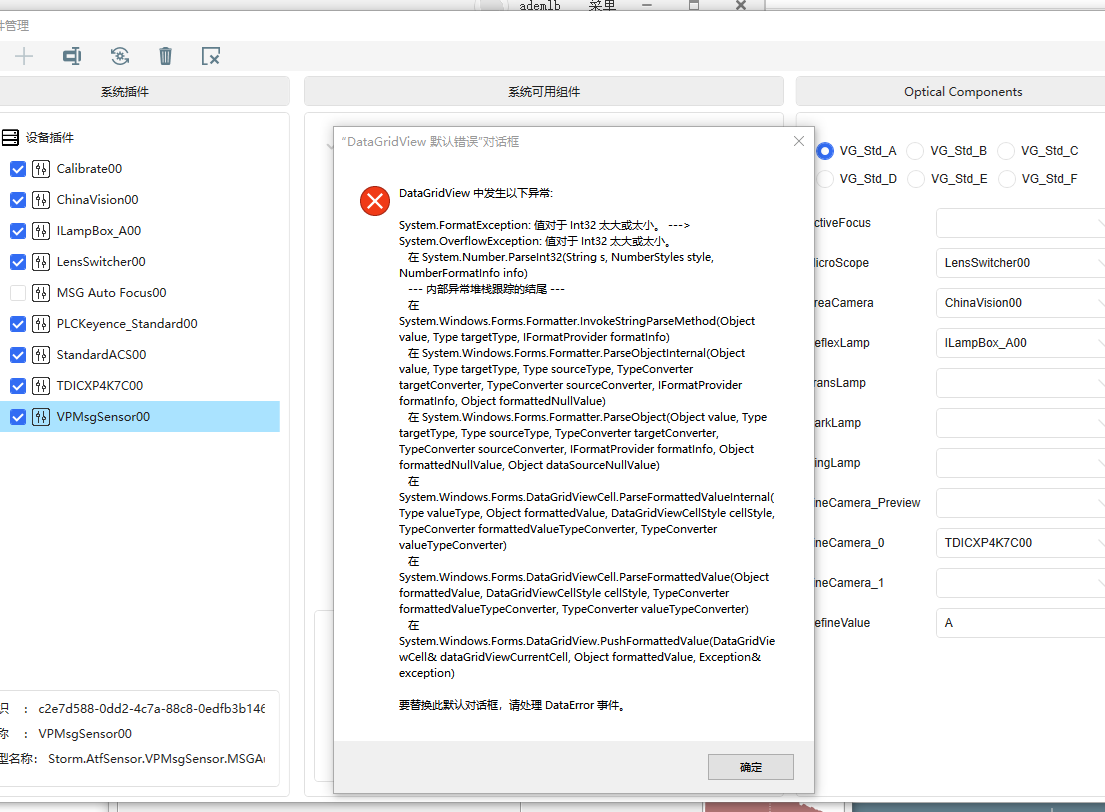Image resolution: width=1105 pixels, height=812 pixels.
Task: Click the slider icon beside LensSwitcher00
Action: (41, 262)
